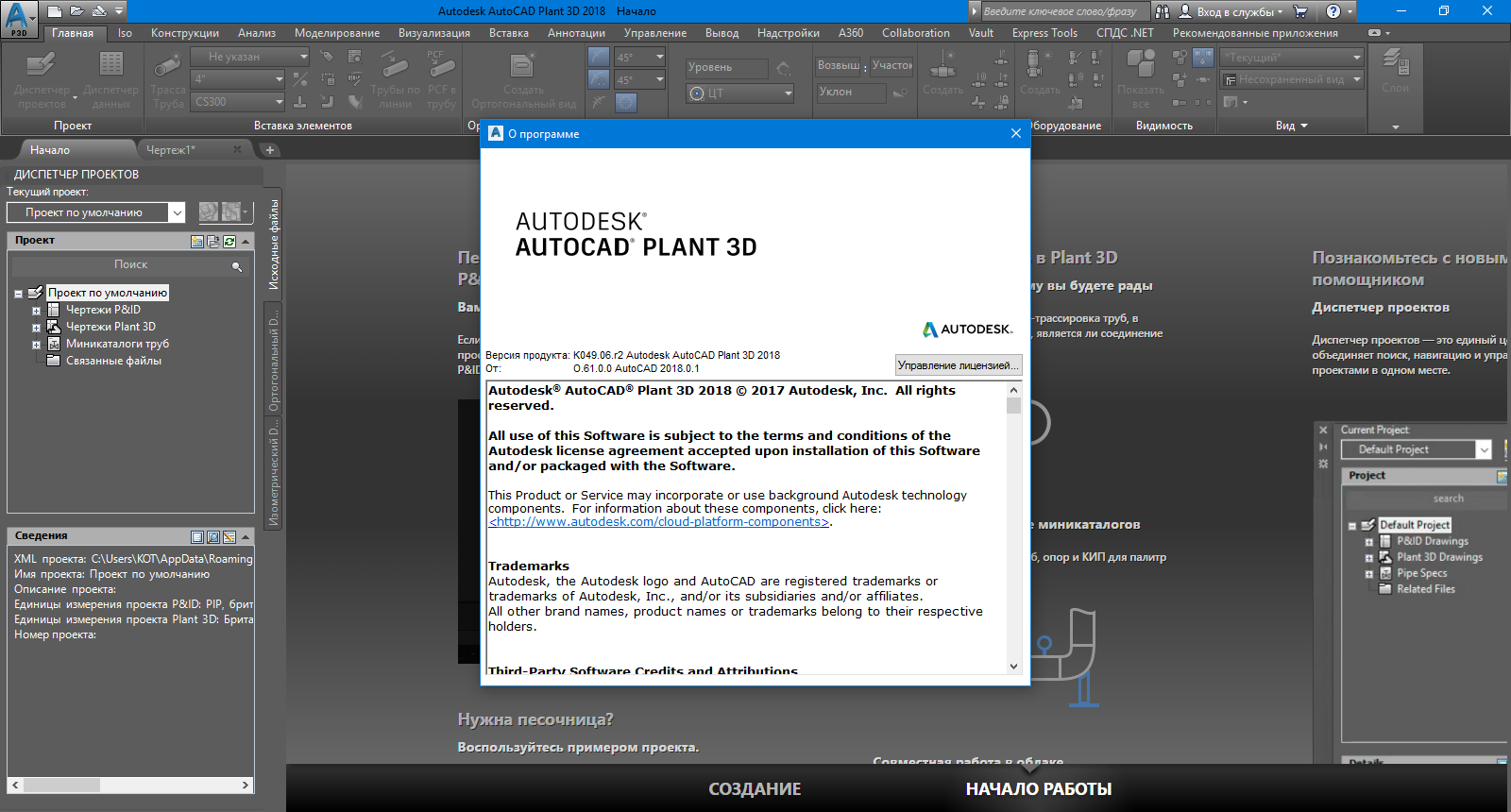Open the AutoCAD P3D application menu
Viewport: 1511px width, 812px height.
coord(18,19)
